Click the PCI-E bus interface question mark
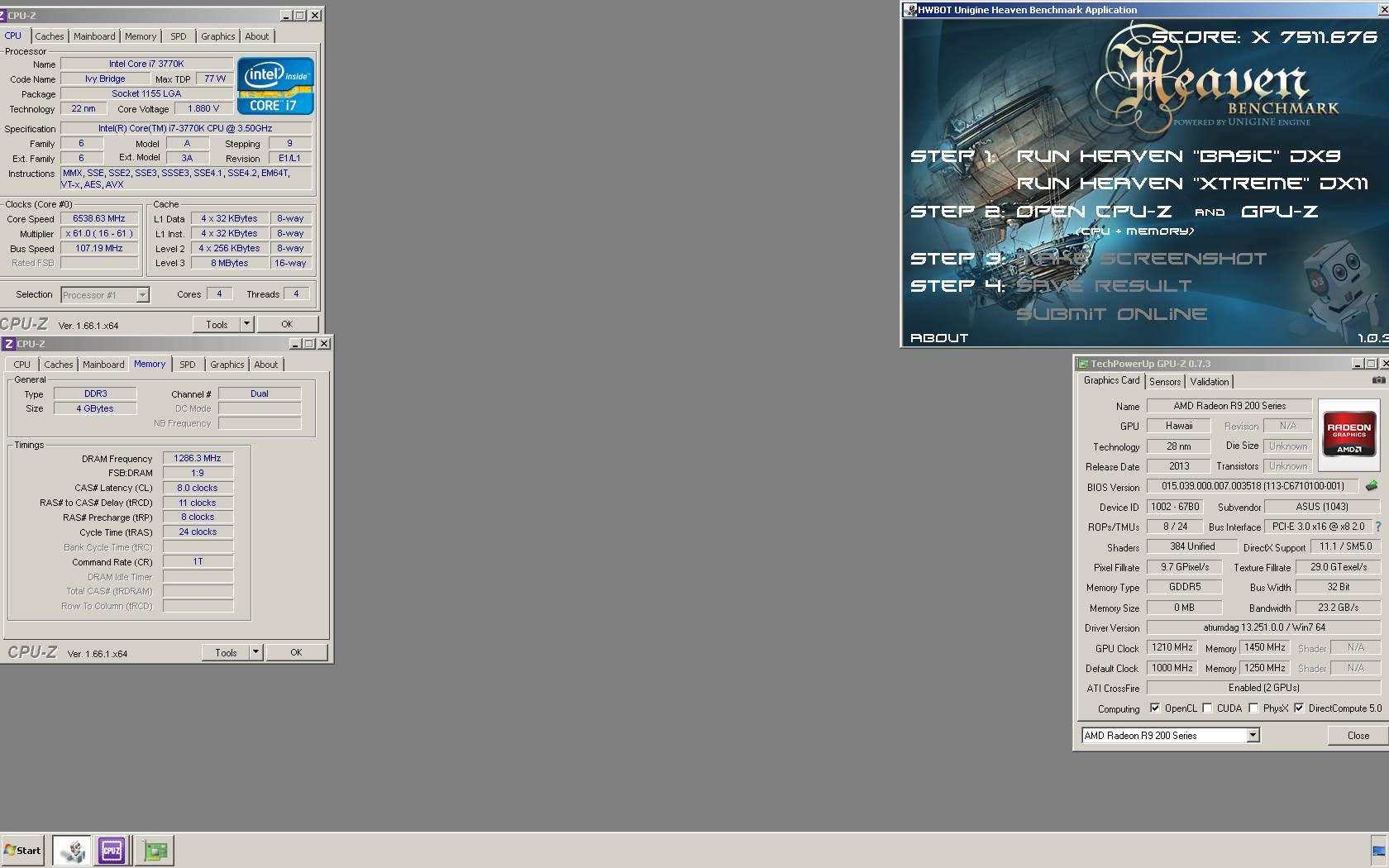Viewport: 1389px width, 868px height. [1377, 527]
